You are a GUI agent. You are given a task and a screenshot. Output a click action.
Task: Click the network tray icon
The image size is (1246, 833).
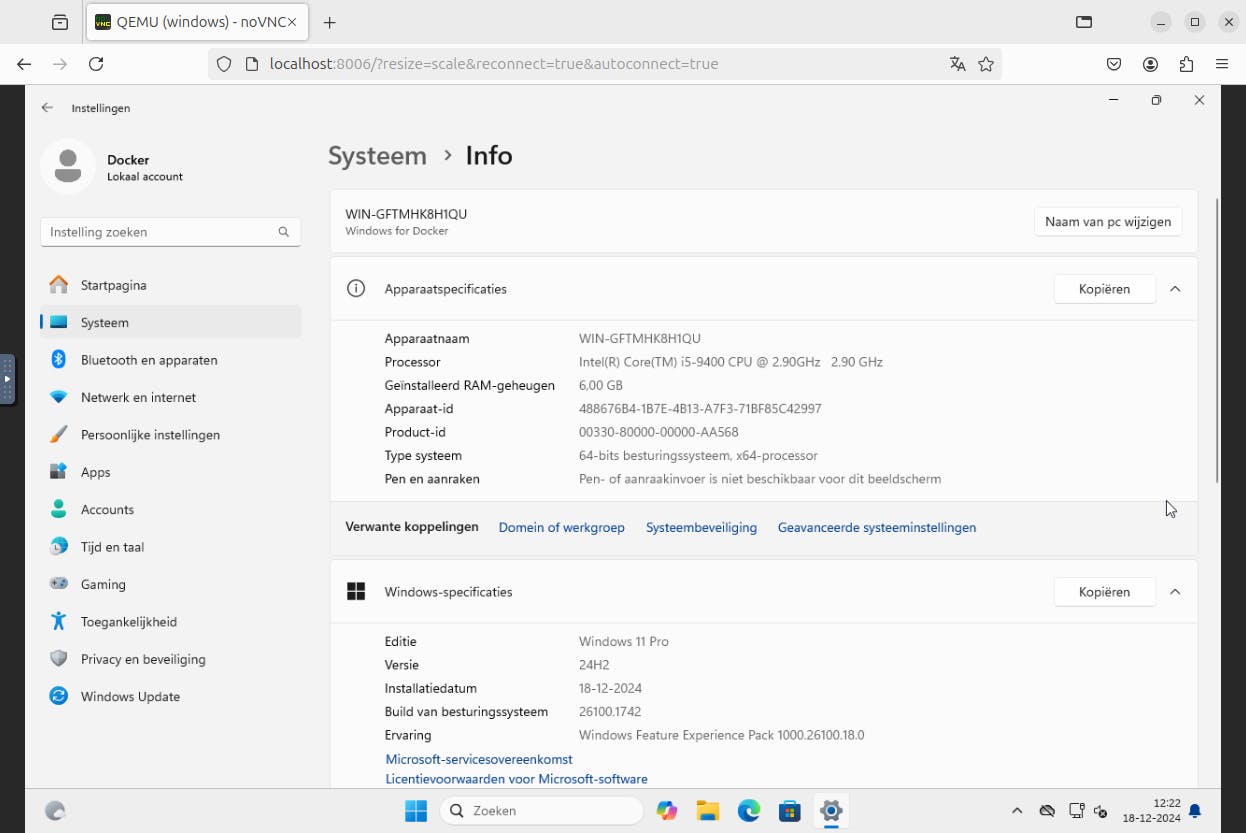[x=1076, y=811]
